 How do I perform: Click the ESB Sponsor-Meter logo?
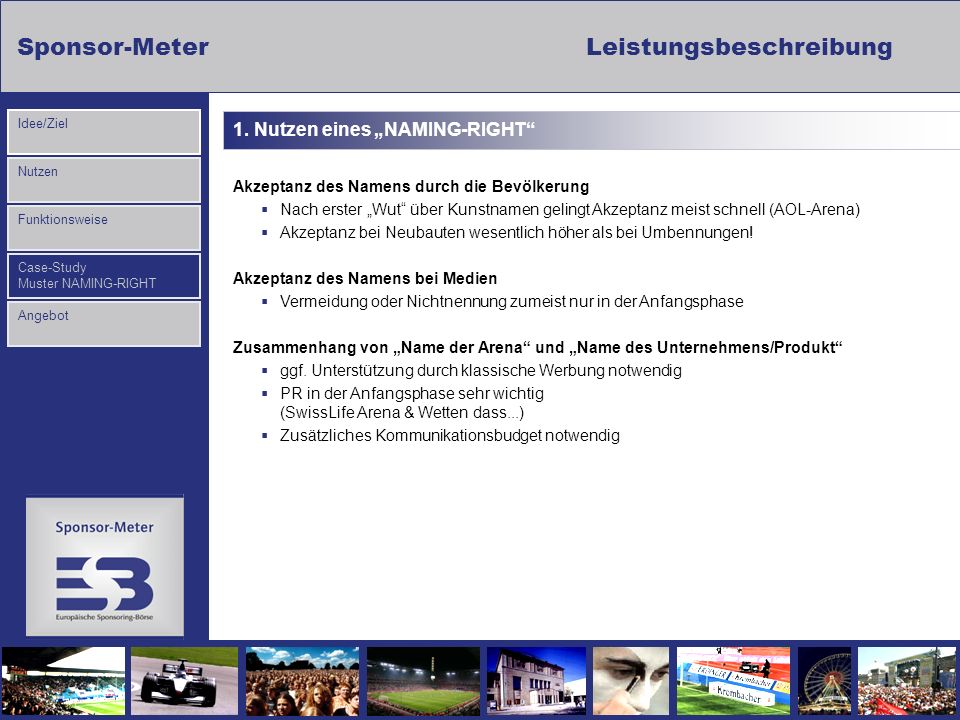tap(105, 566)
